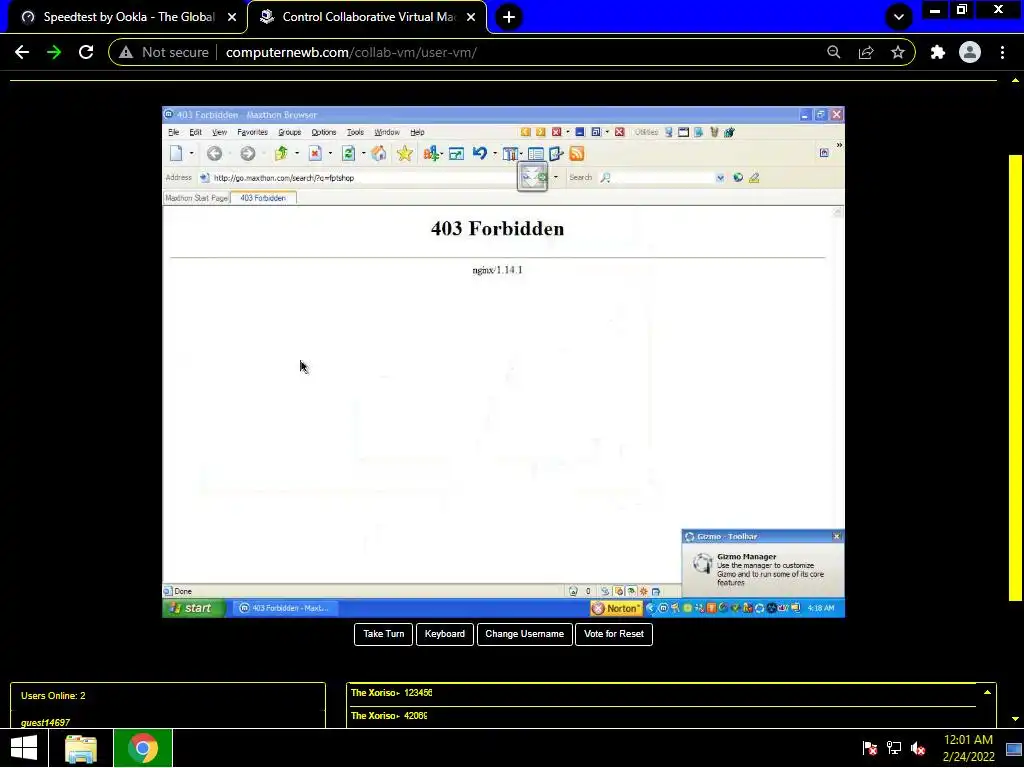Screen dimensions: 1024x768
Task: Open the Groups menu in Maxthon
Action: click(x=289, y=132)
